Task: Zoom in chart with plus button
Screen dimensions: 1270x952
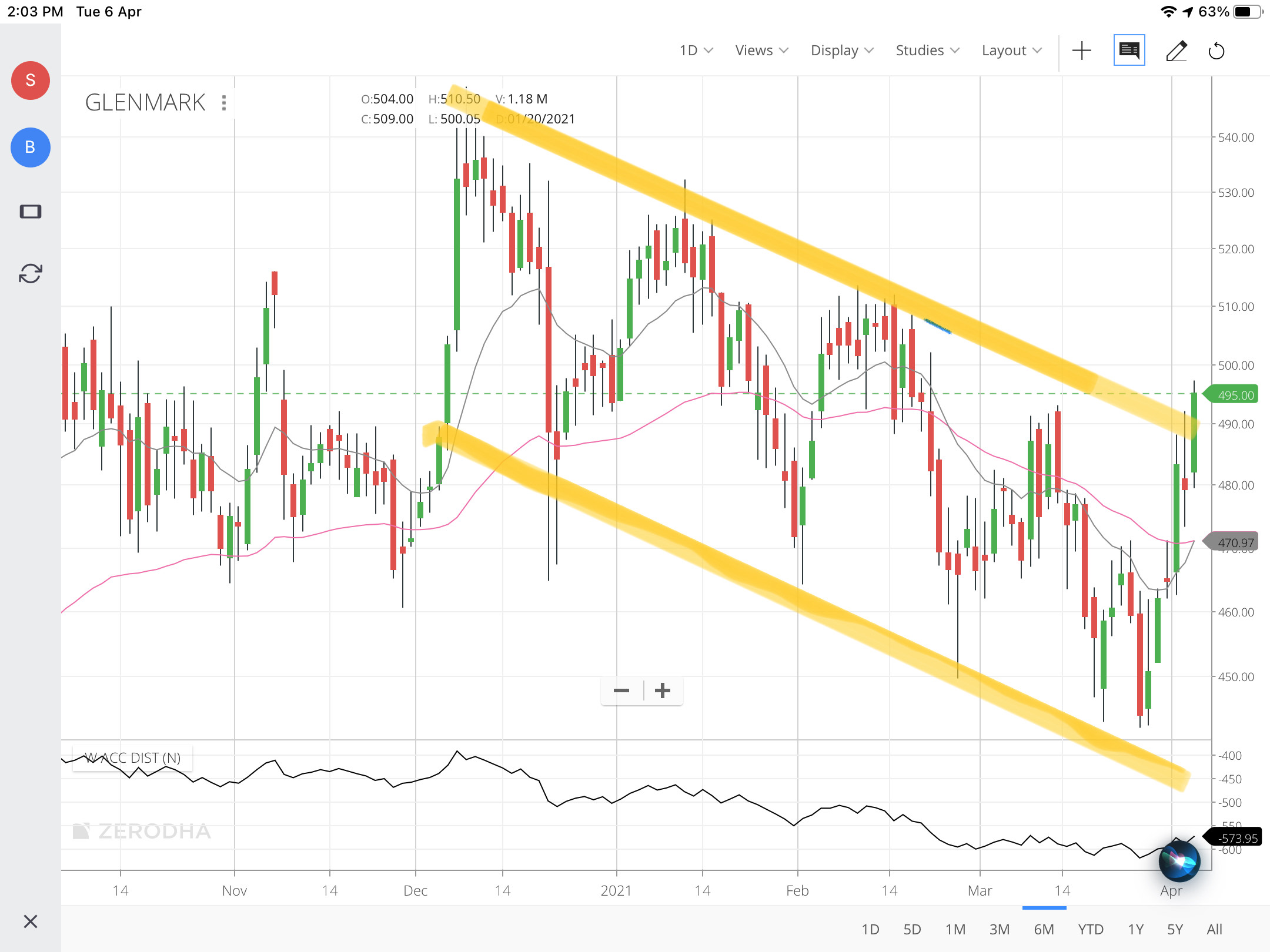Action: coord(663,690)
